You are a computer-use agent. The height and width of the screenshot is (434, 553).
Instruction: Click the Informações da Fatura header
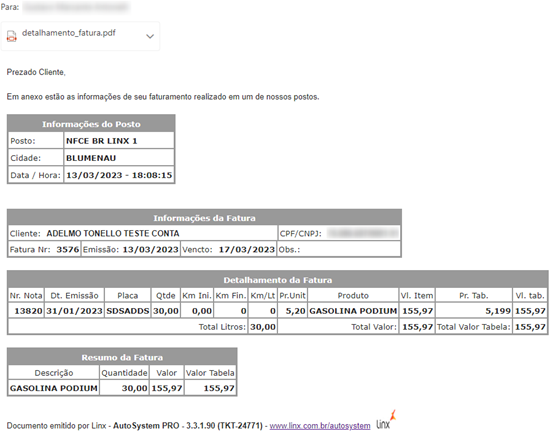[x=204, y=218]
